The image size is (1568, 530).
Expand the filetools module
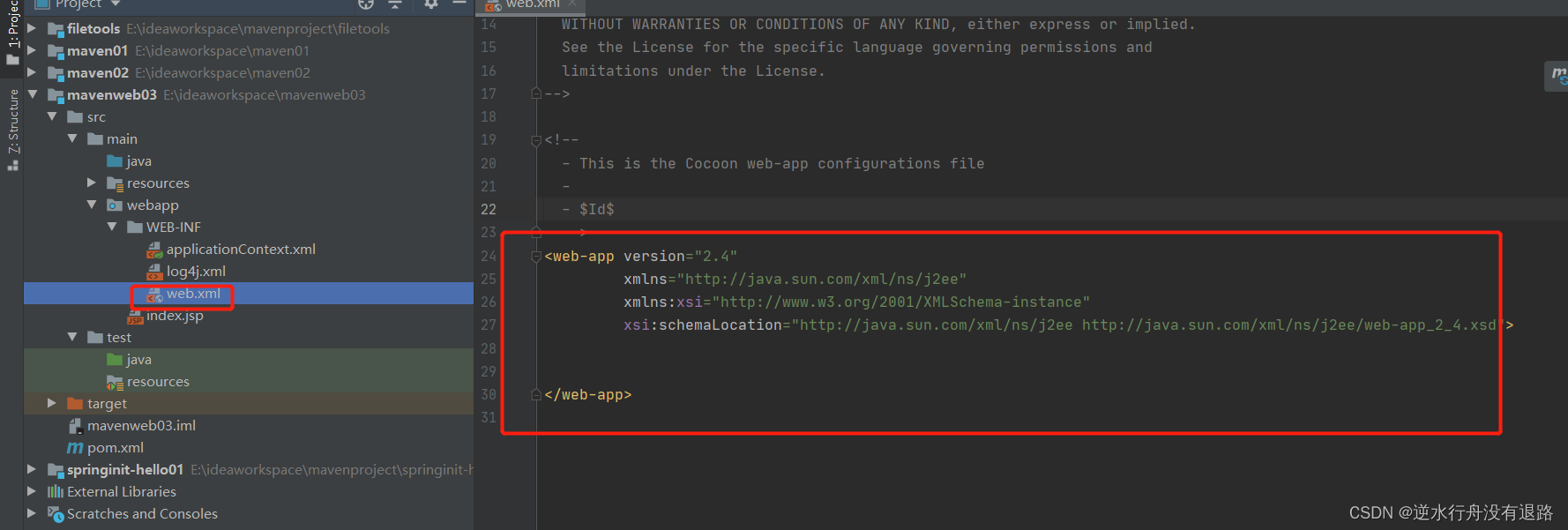pos(32,29)
